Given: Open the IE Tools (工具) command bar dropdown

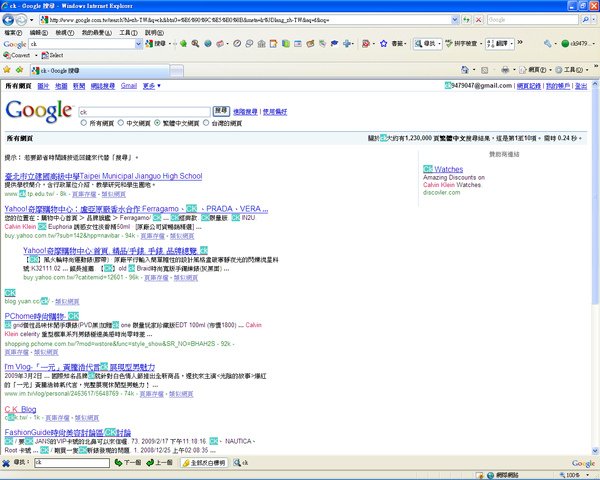Looking at the screenshot, I should [x=572, y=70].
